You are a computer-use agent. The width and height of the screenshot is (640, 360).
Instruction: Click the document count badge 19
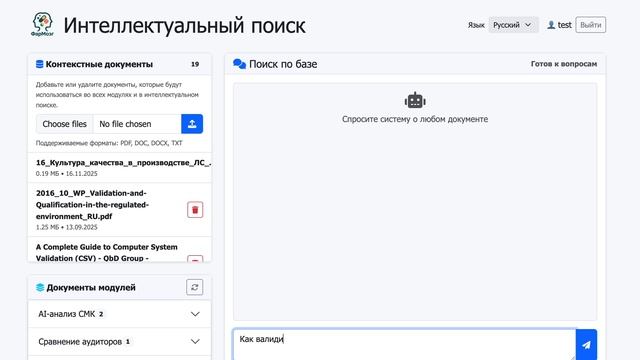point(195,64)
